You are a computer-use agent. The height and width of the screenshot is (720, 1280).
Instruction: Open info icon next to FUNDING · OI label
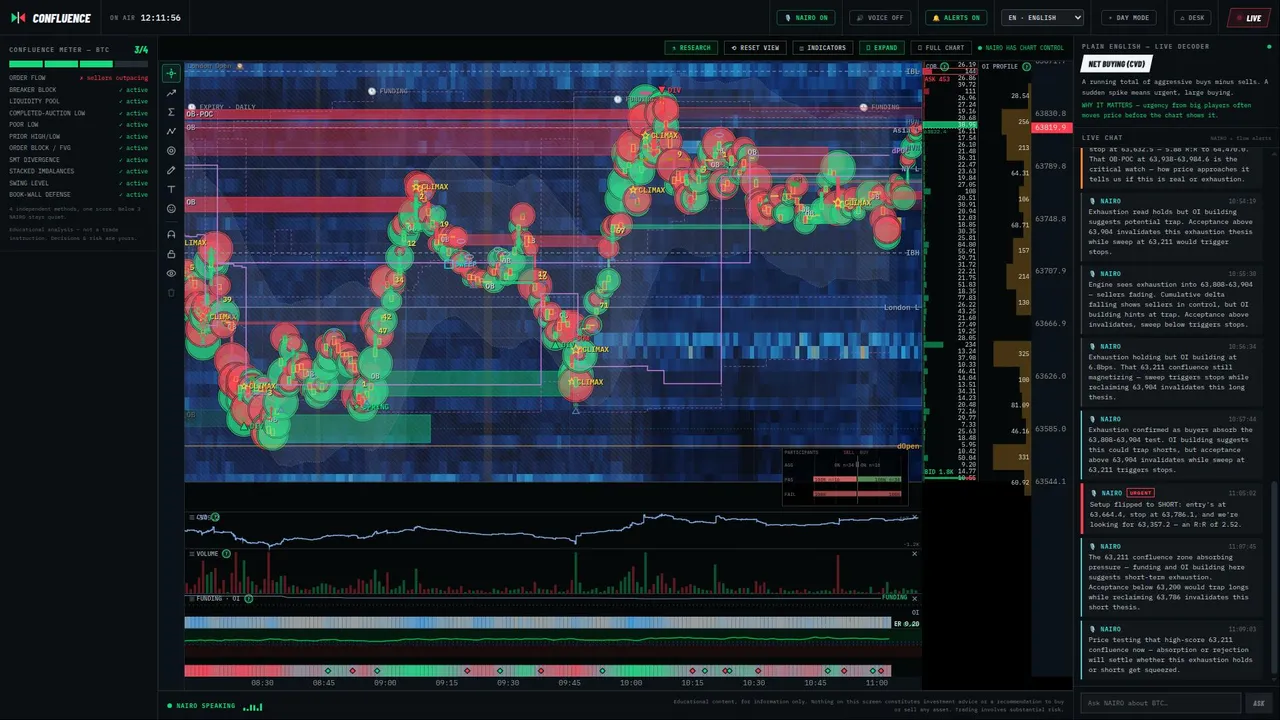coord(249,598)
